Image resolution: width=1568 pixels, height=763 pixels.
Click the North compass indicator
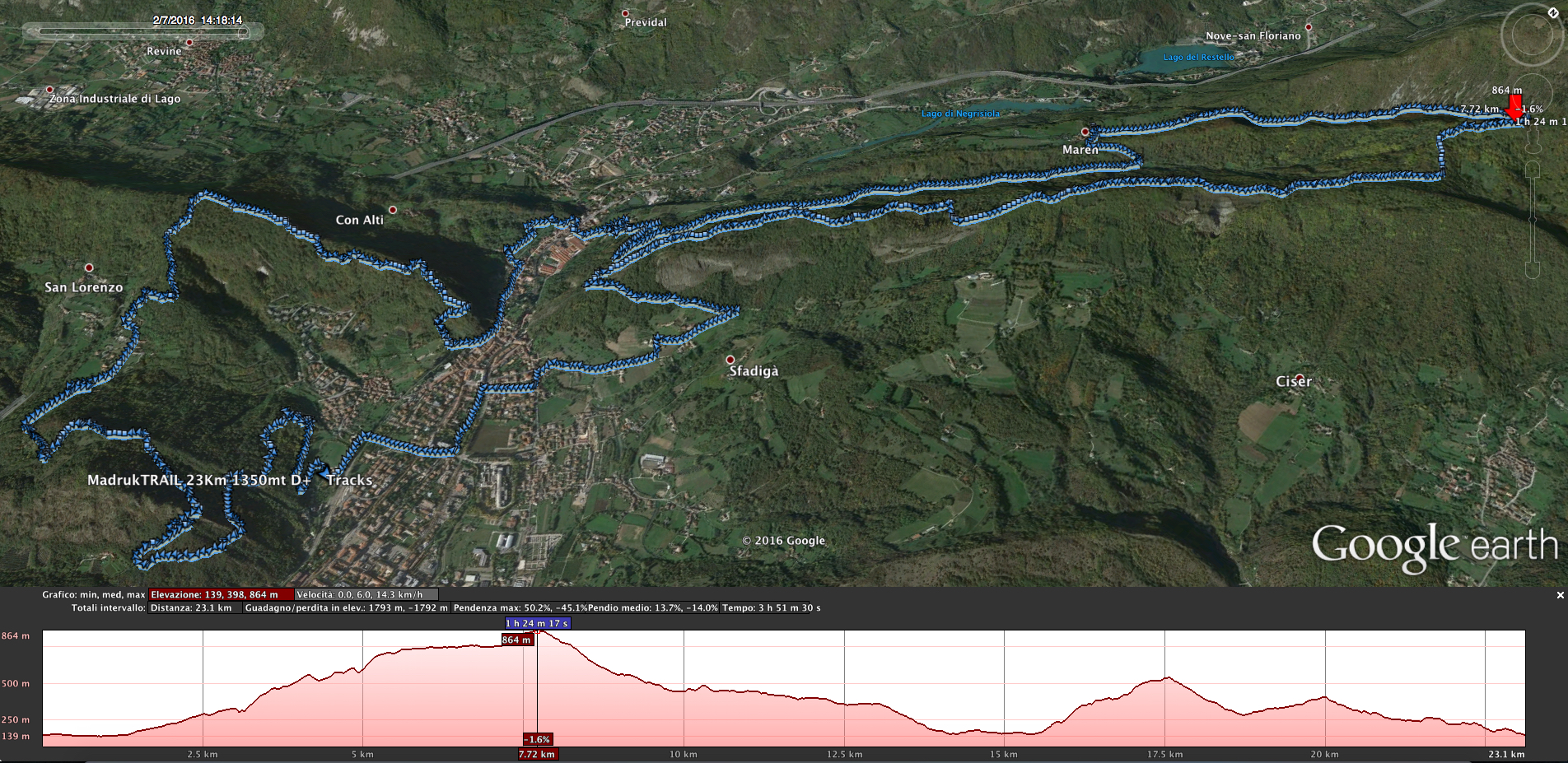tap(1553, 12)
